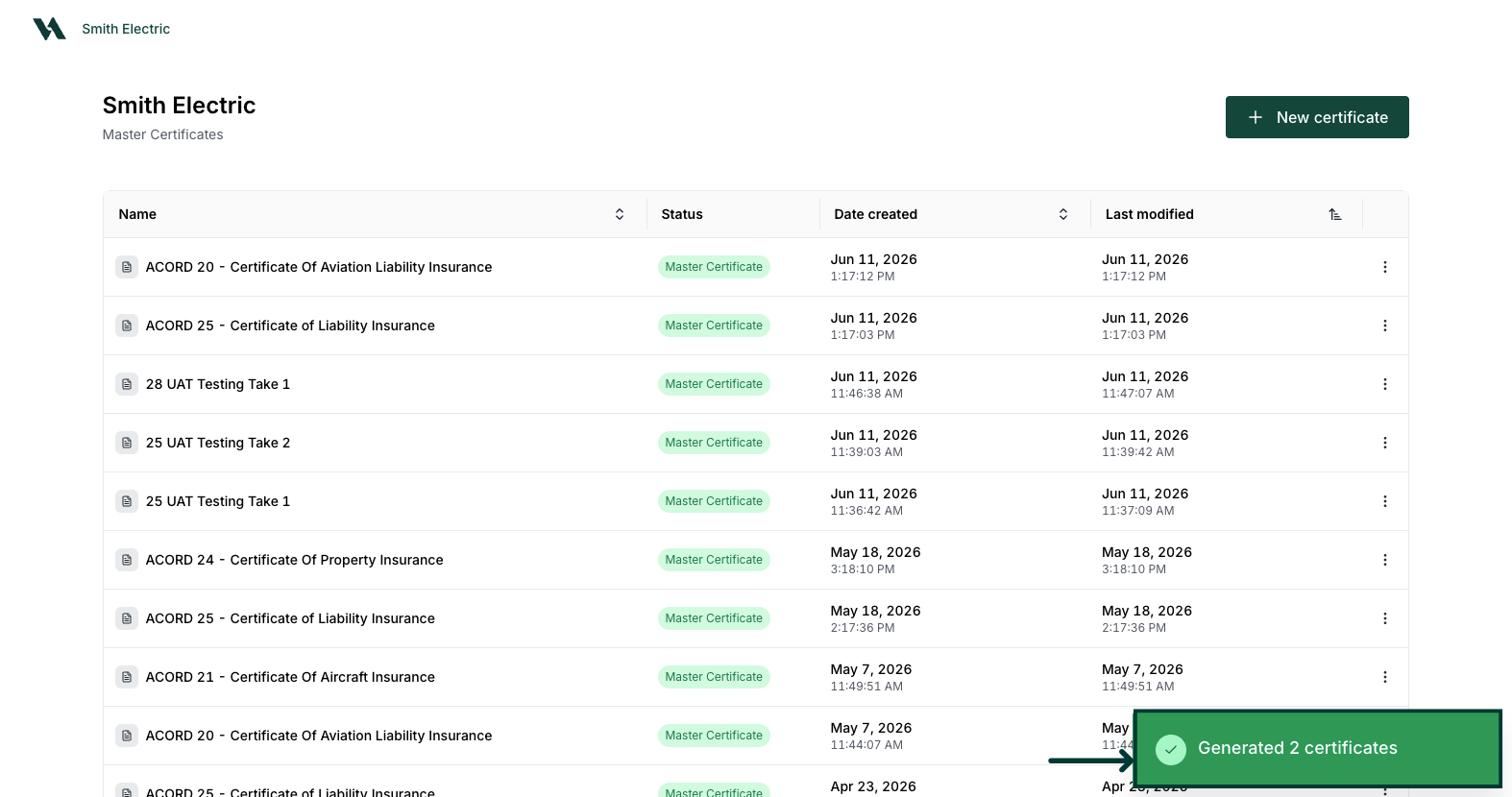This screenshot has height=797, width=1512.
Task: Click the Last modified date for ACORD 21 row
Action: pyautogui.click(x=1142, y=669)
